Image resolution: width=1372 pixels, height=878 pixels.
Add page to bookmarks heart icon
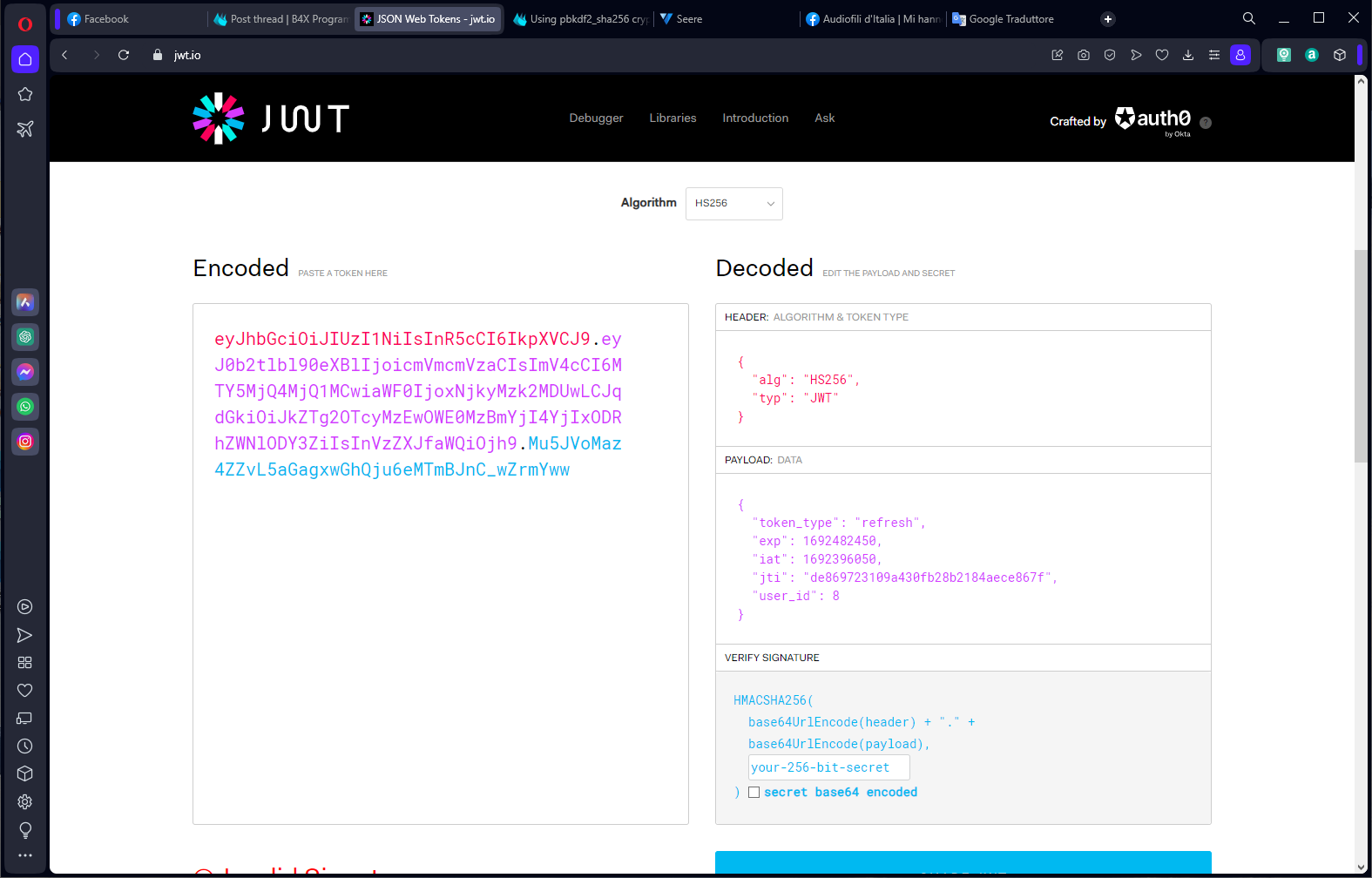pos(1162,55)
